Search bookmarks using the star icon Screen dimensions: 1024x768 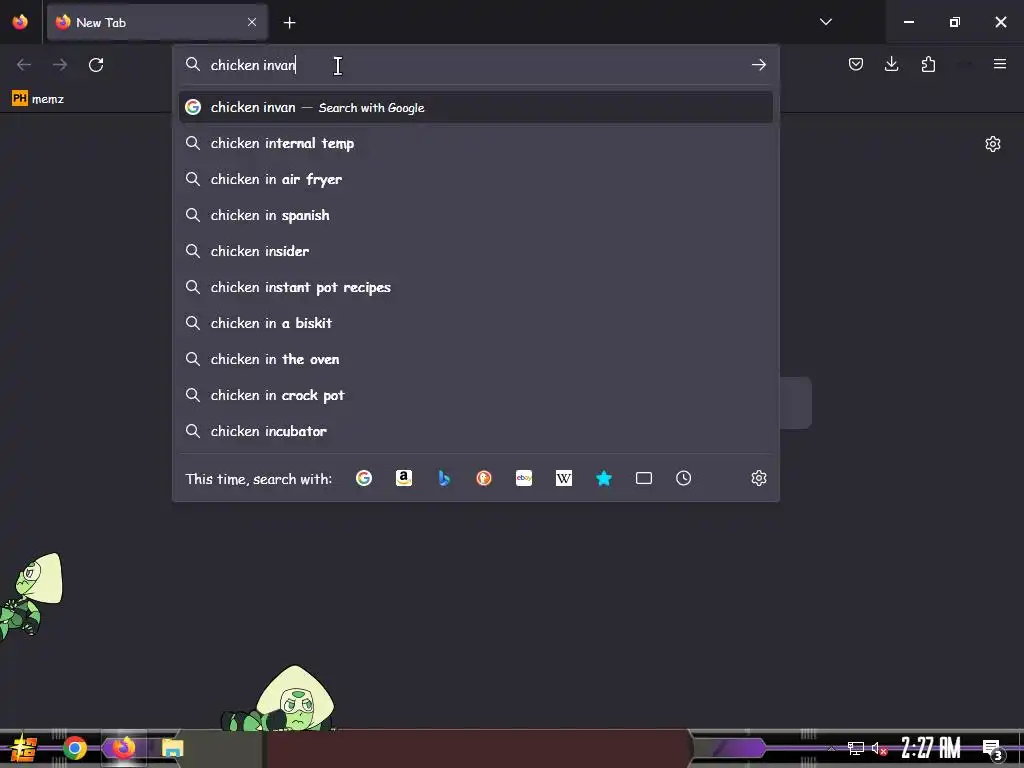tap(604, 478)
